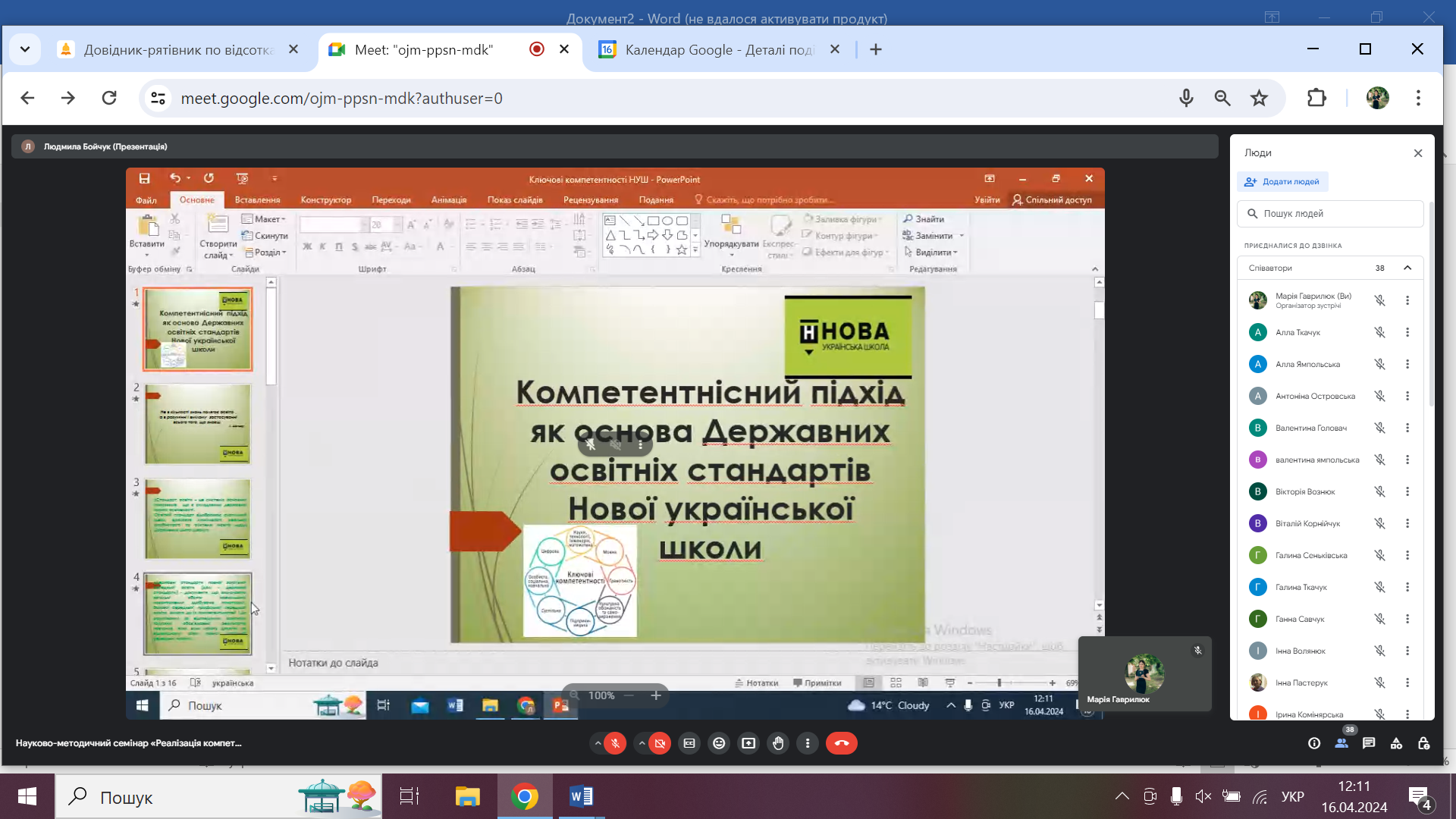Click slide 3 thumbnail in presentation
Screen dimensions: 1456x819
tap(198, 519)
